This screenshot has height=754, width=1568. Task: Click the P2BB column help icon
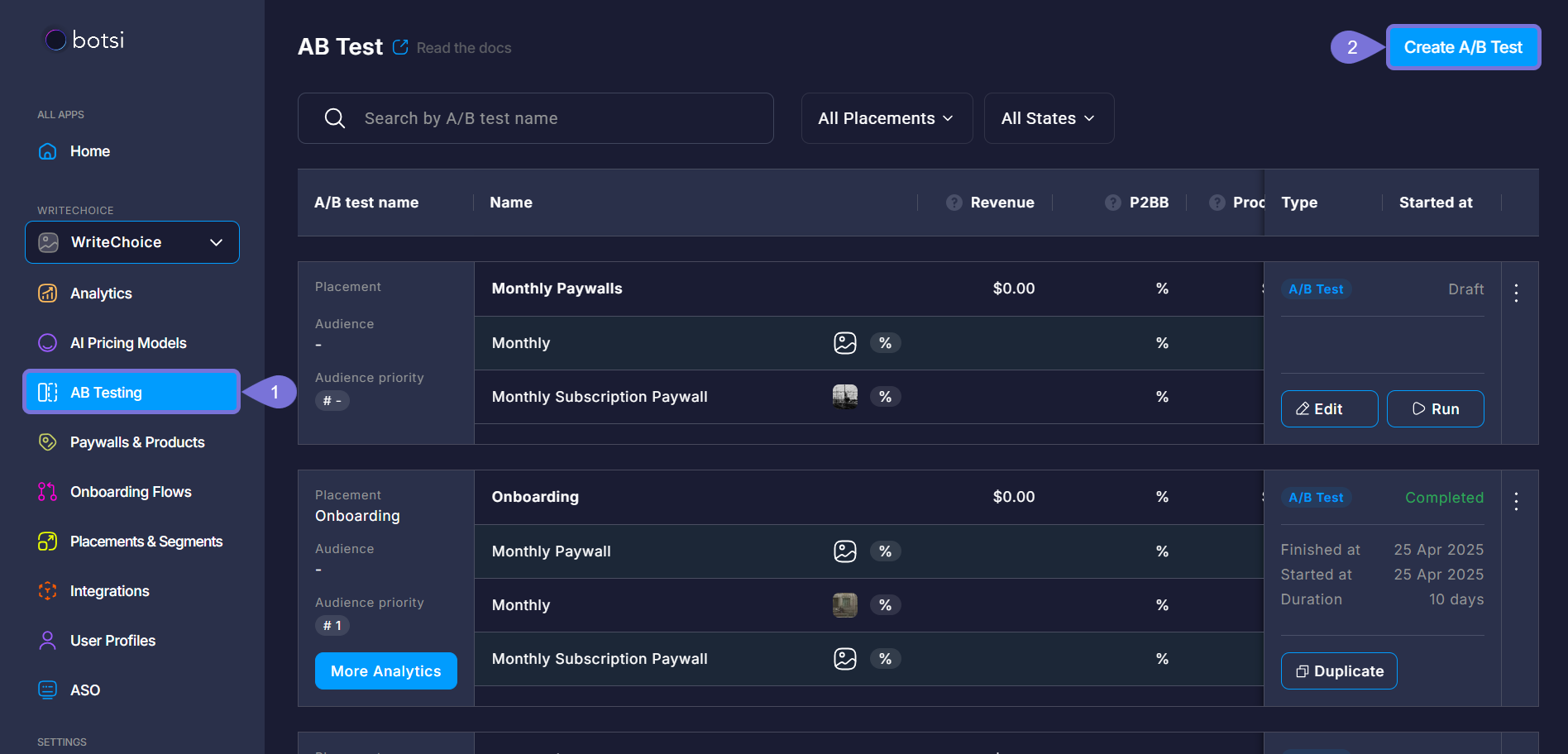[1112, 203]
